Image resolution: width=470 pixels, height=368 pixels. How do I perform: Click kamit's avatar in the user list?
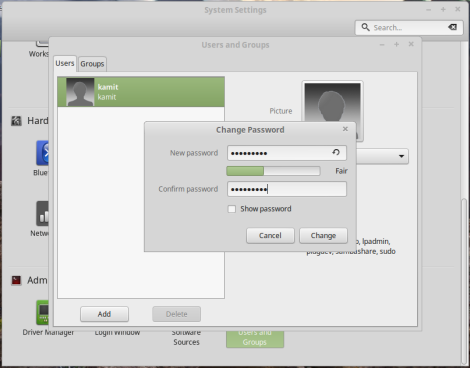tap(80, 92)
